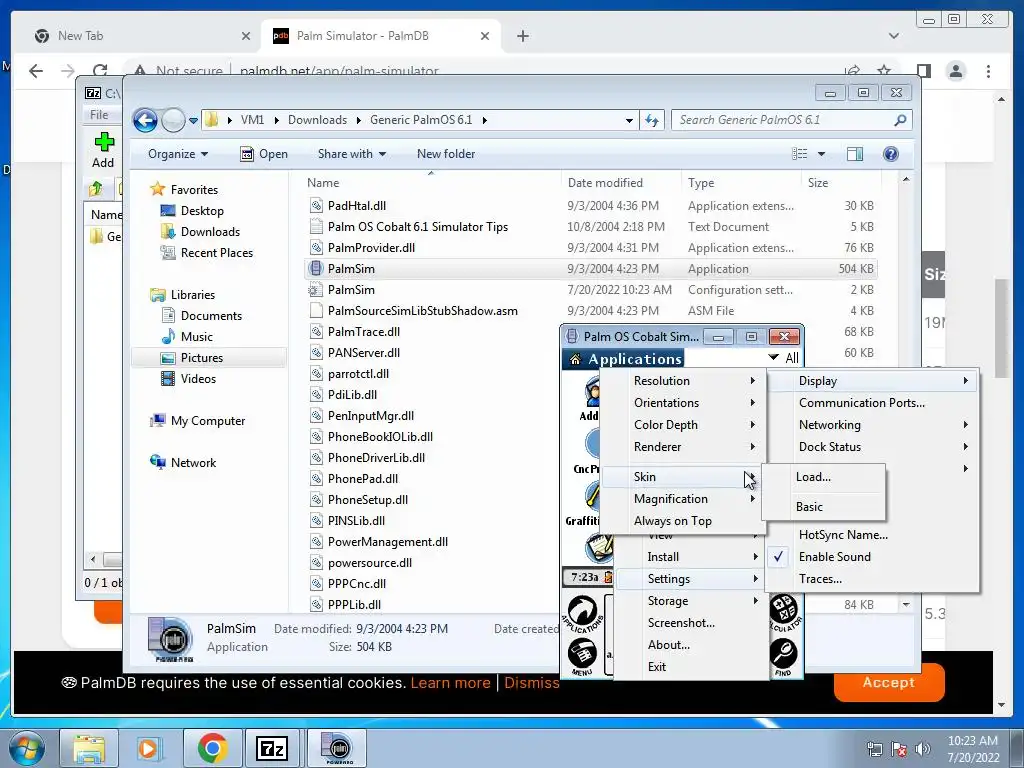Expand the Color Depth submenu

[x=681, y=425]
